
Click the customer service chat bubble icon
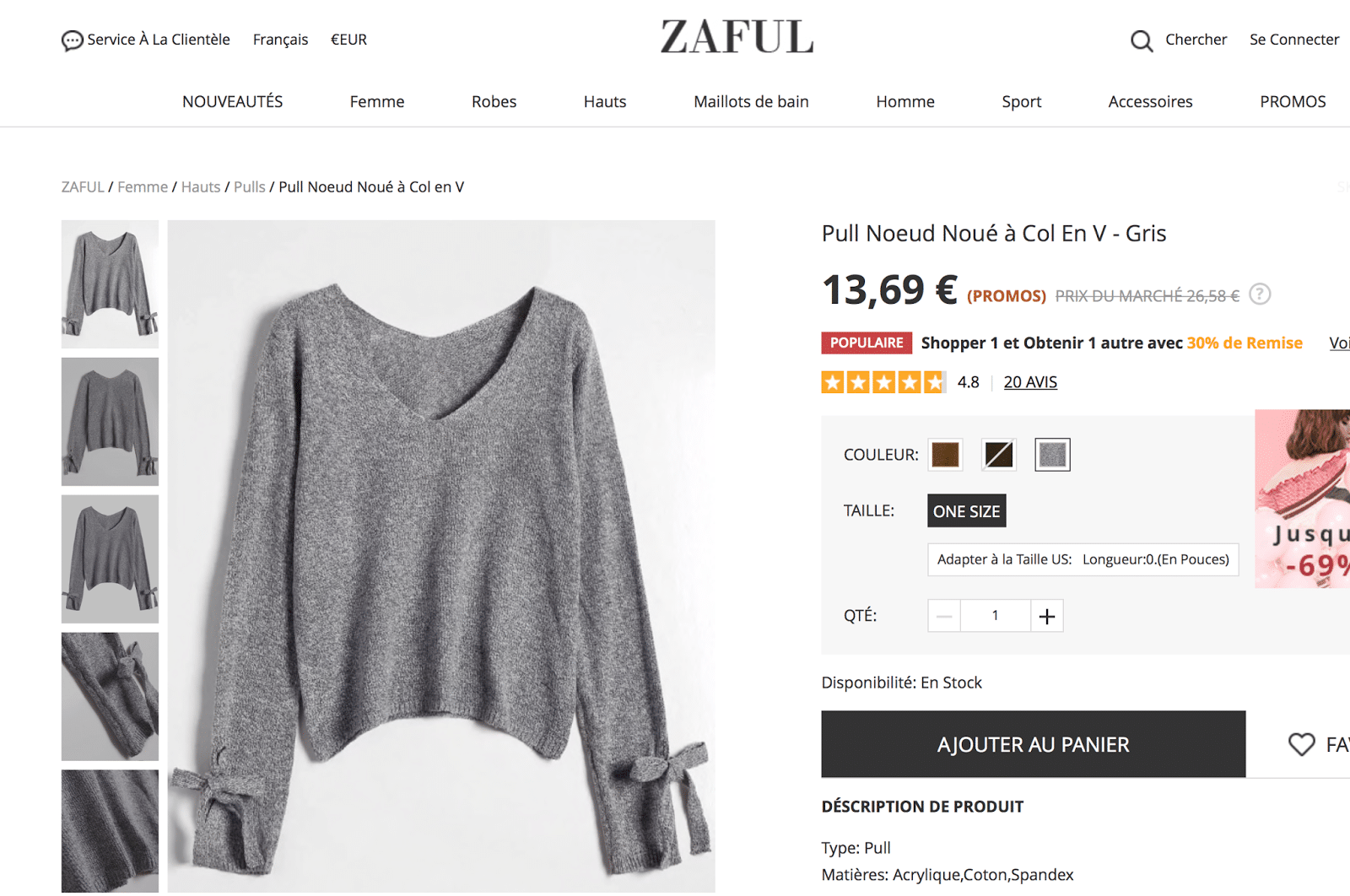click(73, 40)
